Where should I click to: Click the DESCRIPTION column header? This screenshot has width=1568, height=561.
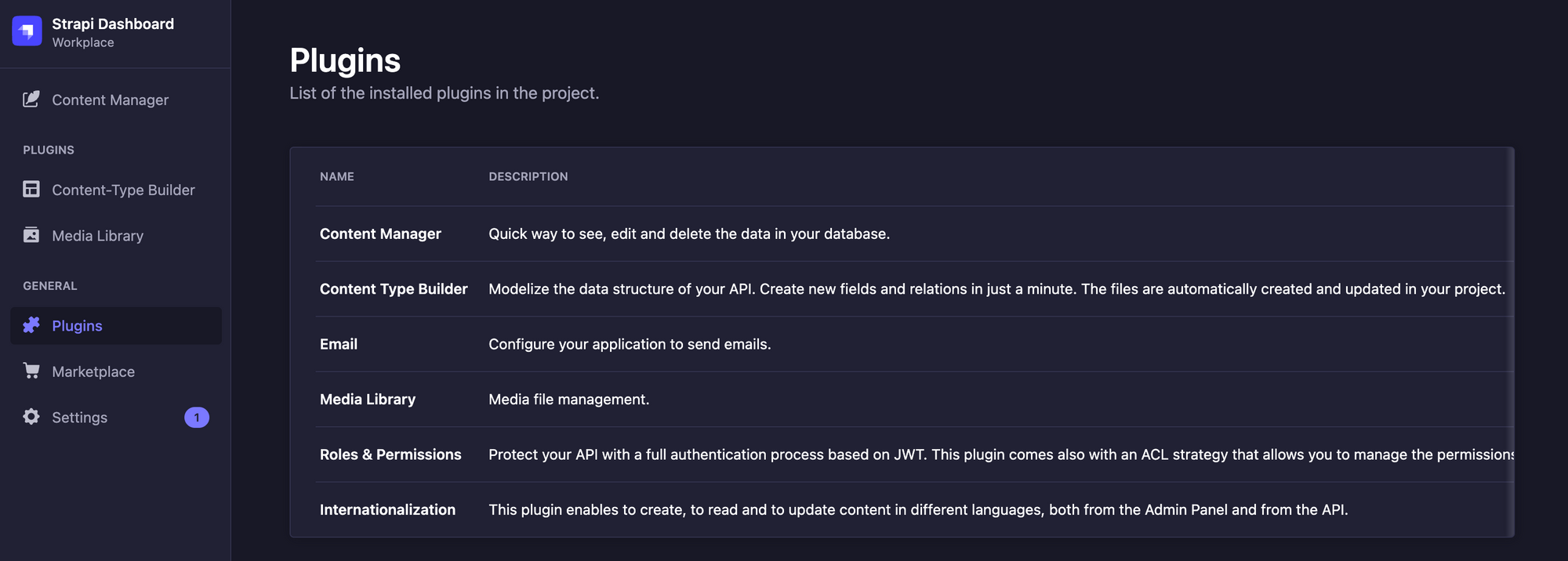[528, 176]
